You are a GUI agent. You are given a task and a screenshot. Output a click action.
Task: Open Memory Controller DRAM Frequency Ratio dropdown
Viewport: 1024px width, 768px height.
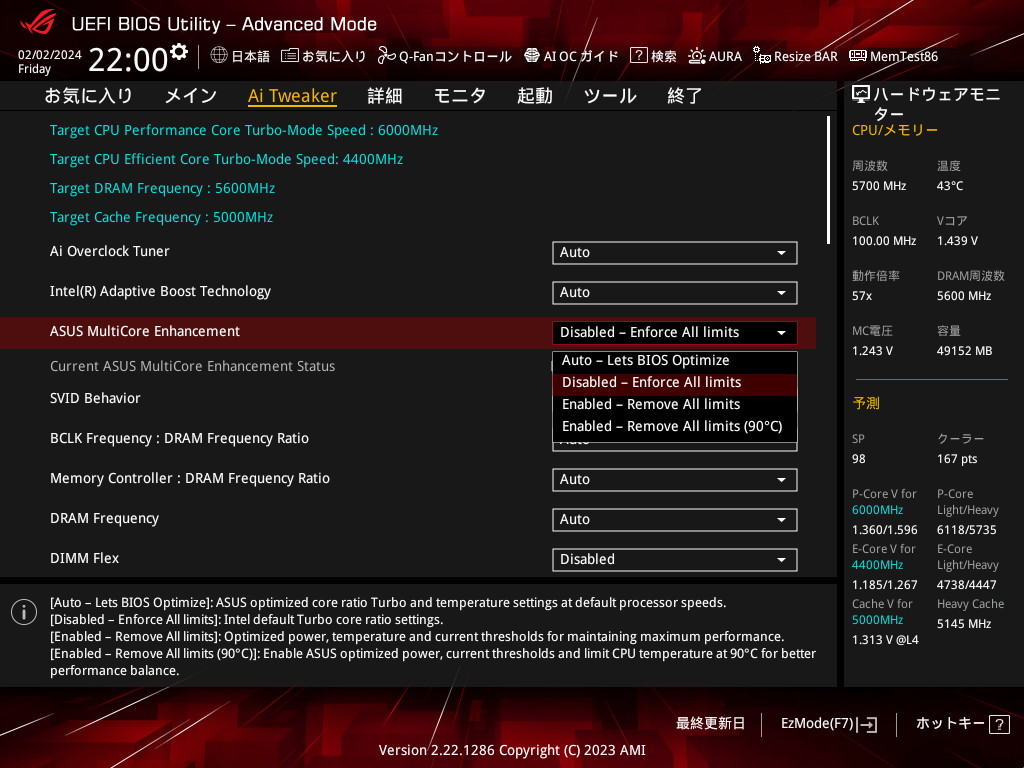pos(675,479)
